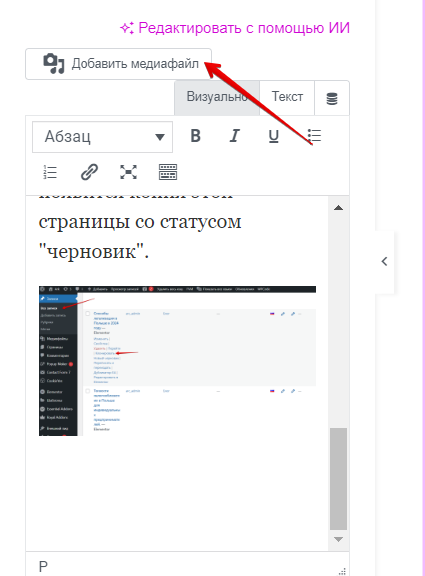The image size is (425, 576).
Task: Toggle the additional toolbar row
Action: click(x=168, y=172)
